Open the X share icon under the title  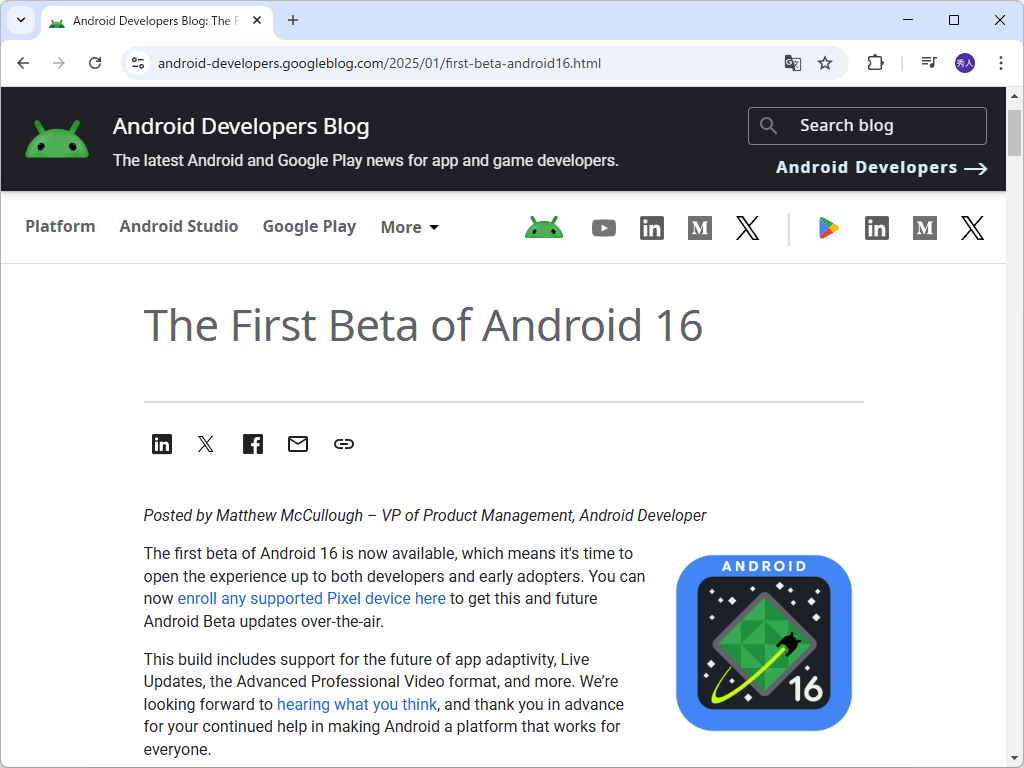click(x=205, y=444)
